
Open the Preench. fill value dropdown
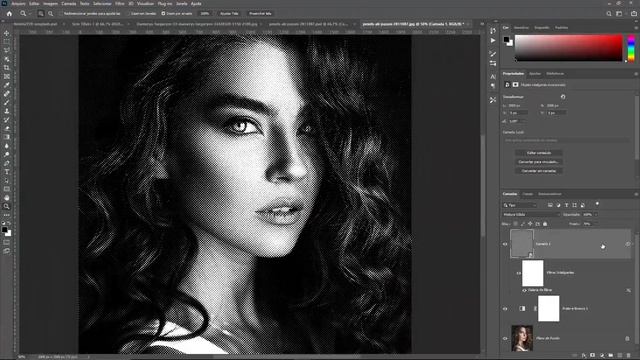596,224
